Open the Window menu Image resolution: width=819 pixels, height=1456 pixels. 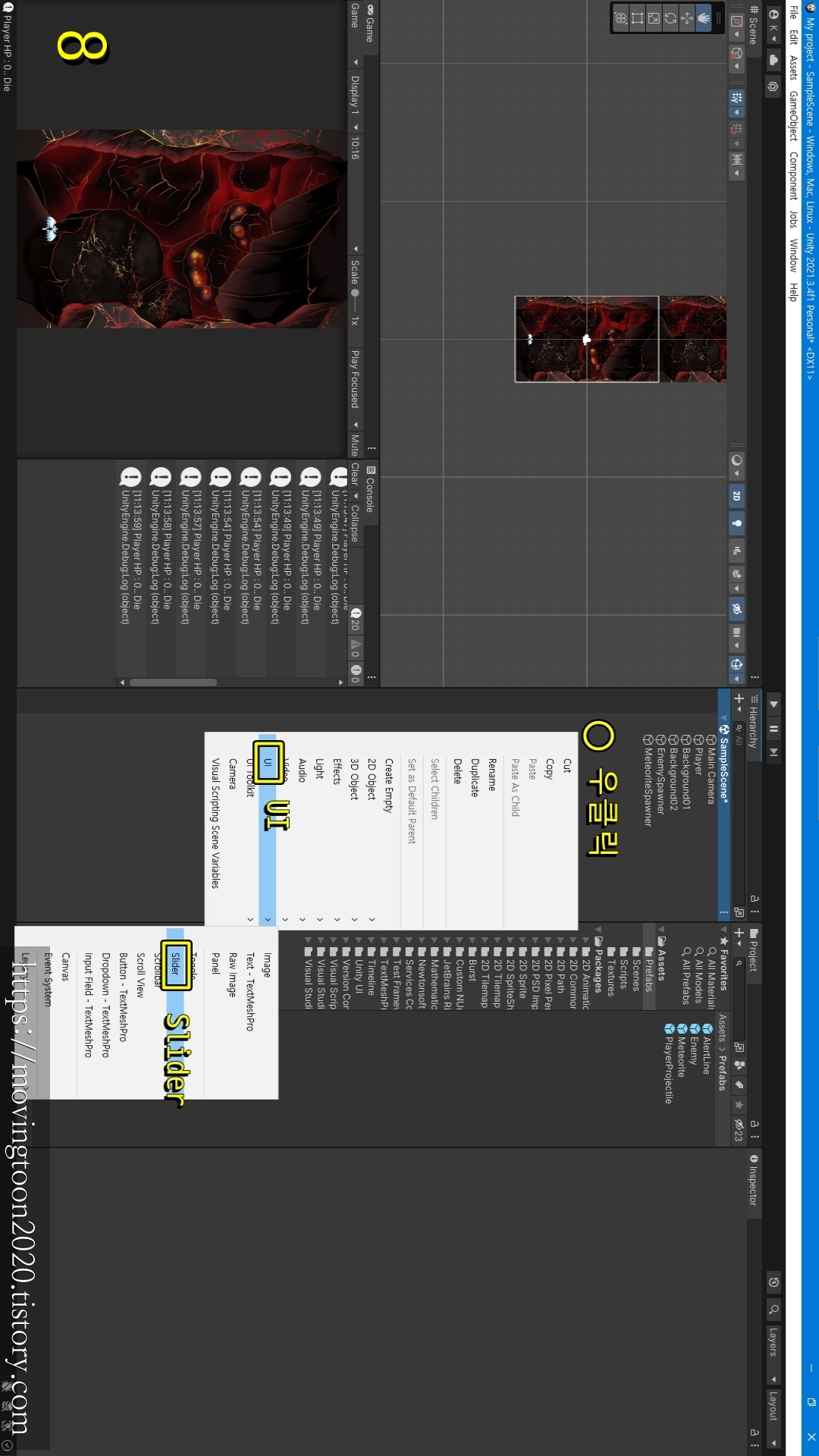pyautogui.click(x=793, y=256)
